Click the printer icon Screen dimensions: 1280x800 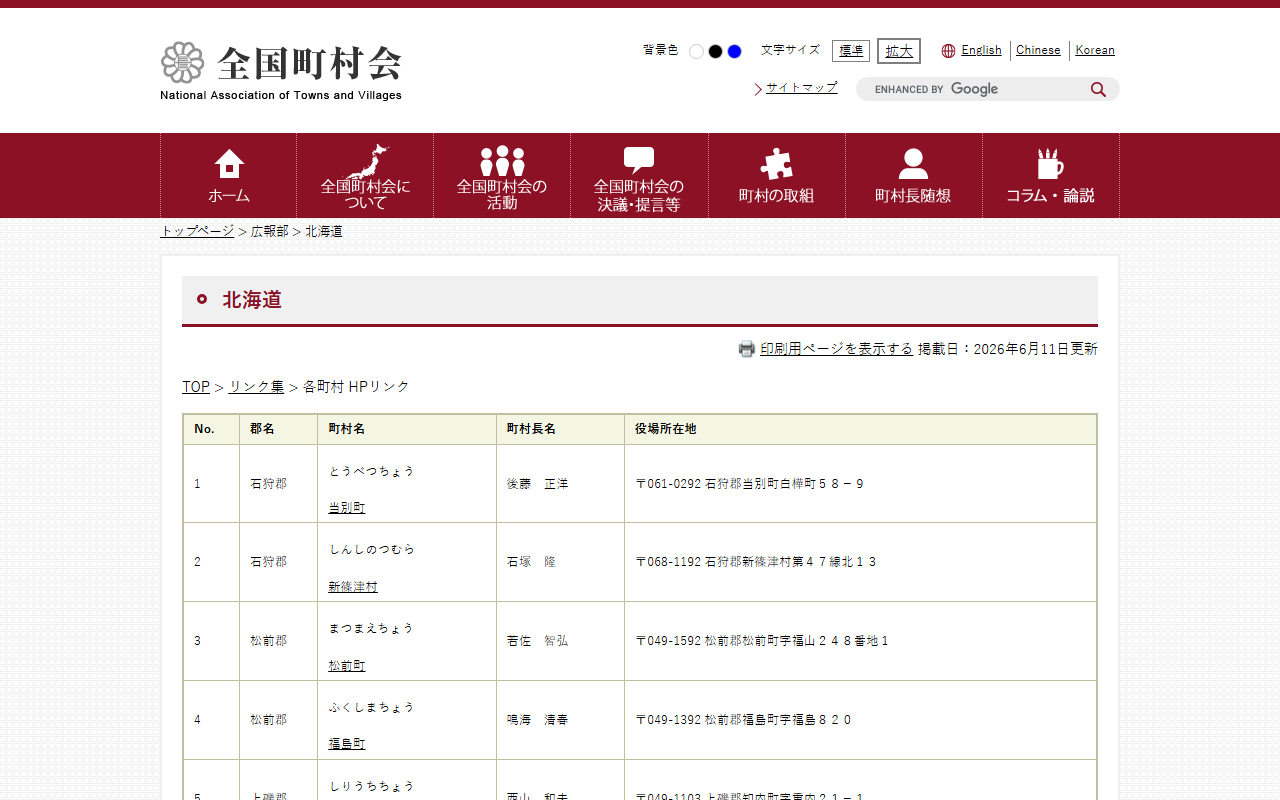coord(747,349)
